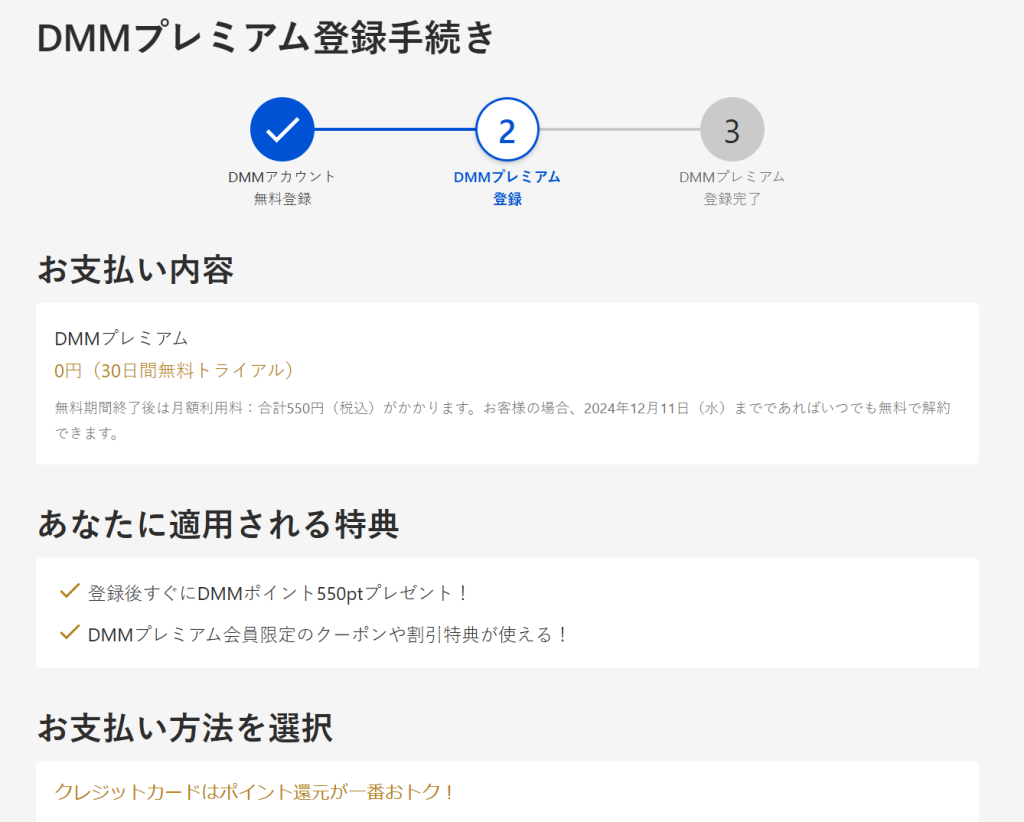Click the DMMプレミアム会員限定のクーポン benefit text
The width and height of the screenshot is (1024, 822).
pyautogui.click(x=329, y=634)
